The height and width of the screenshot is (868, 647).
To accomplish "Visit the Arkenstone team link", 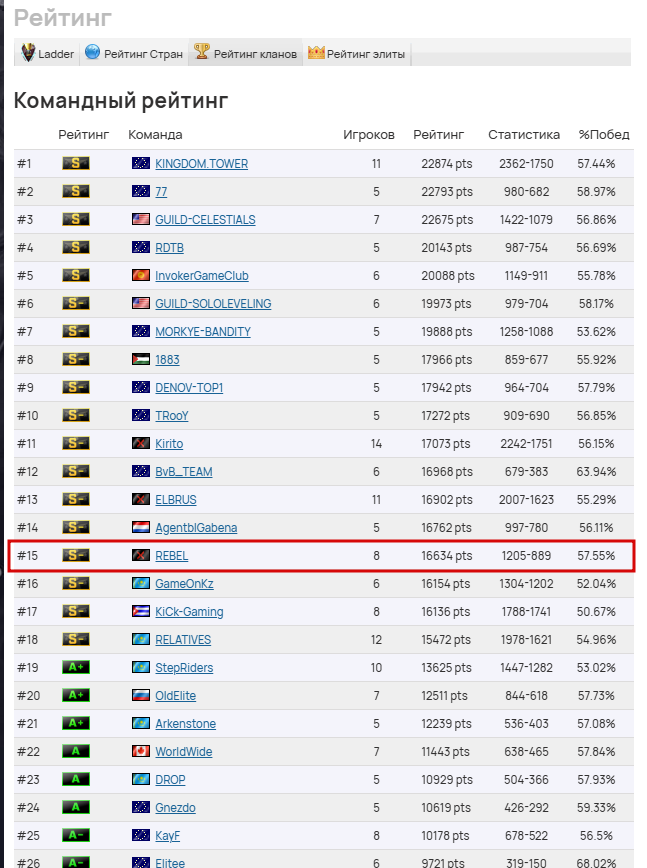I will [185, 724].
